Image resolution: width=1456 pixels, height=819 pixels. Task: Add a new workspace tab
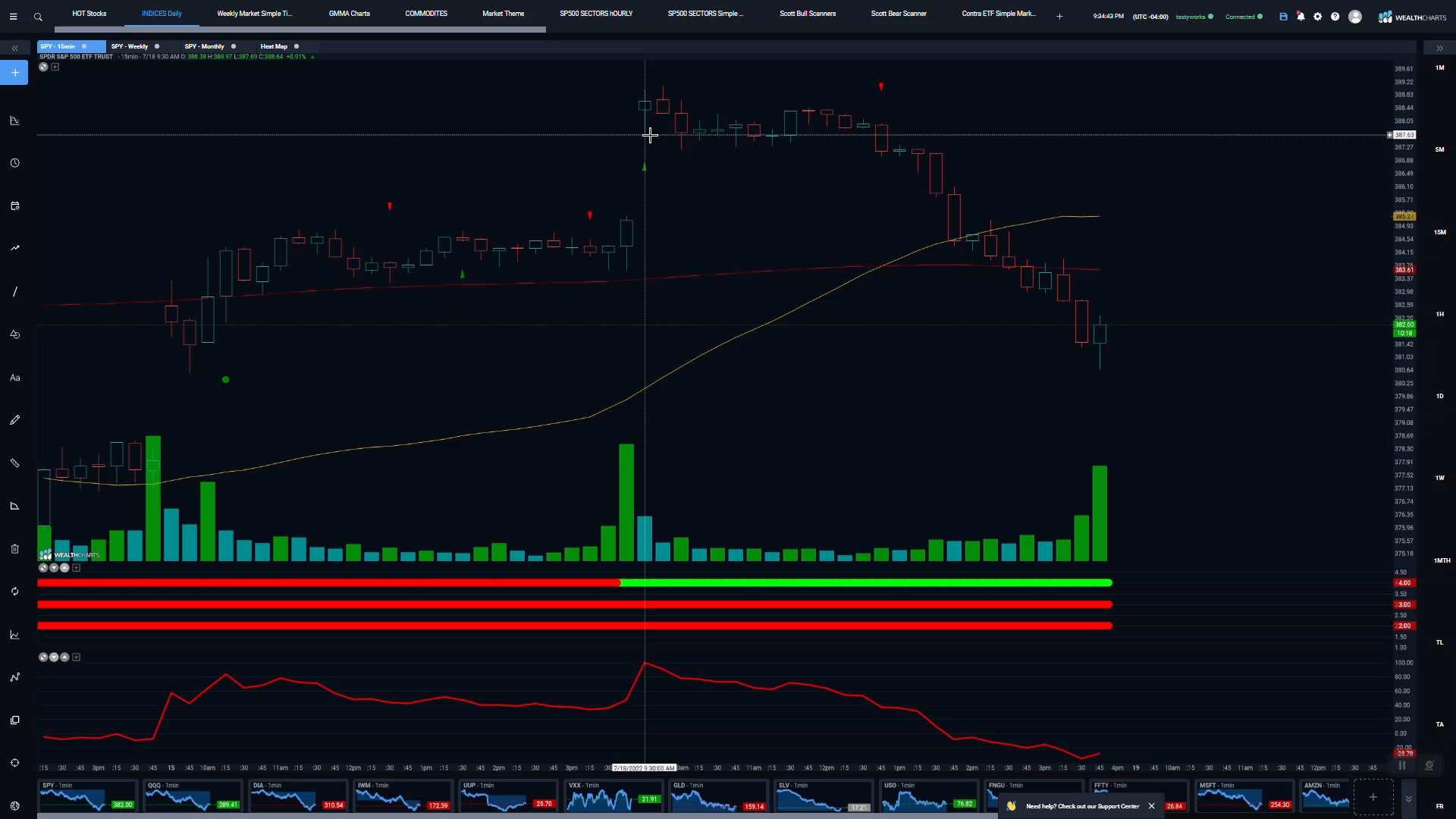click(x=1059, y=17)
